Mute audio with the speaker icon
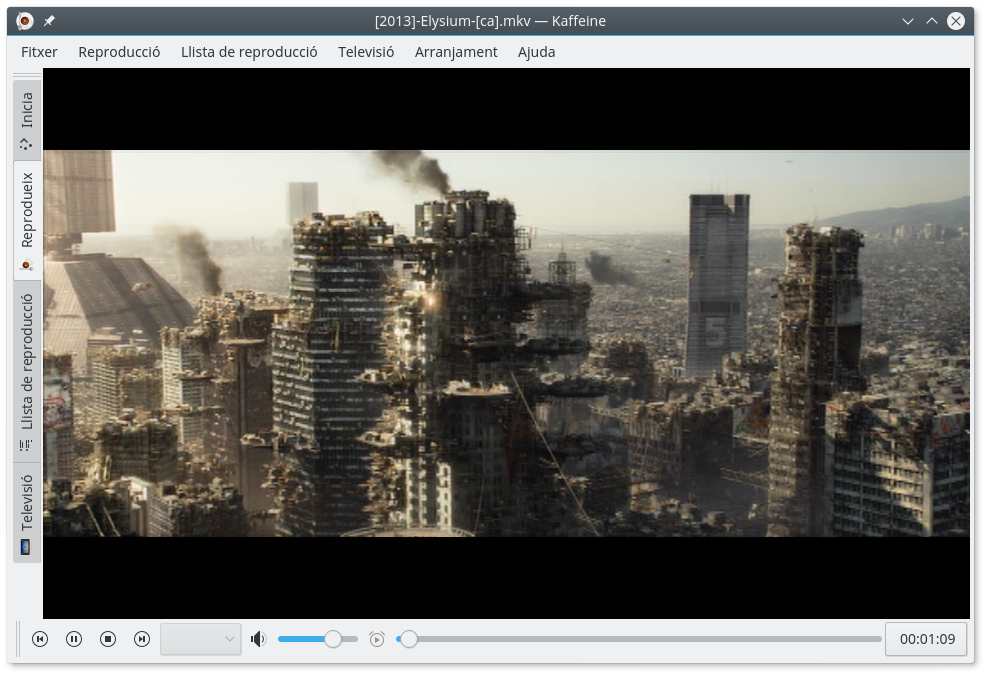 tap(258, 639)
